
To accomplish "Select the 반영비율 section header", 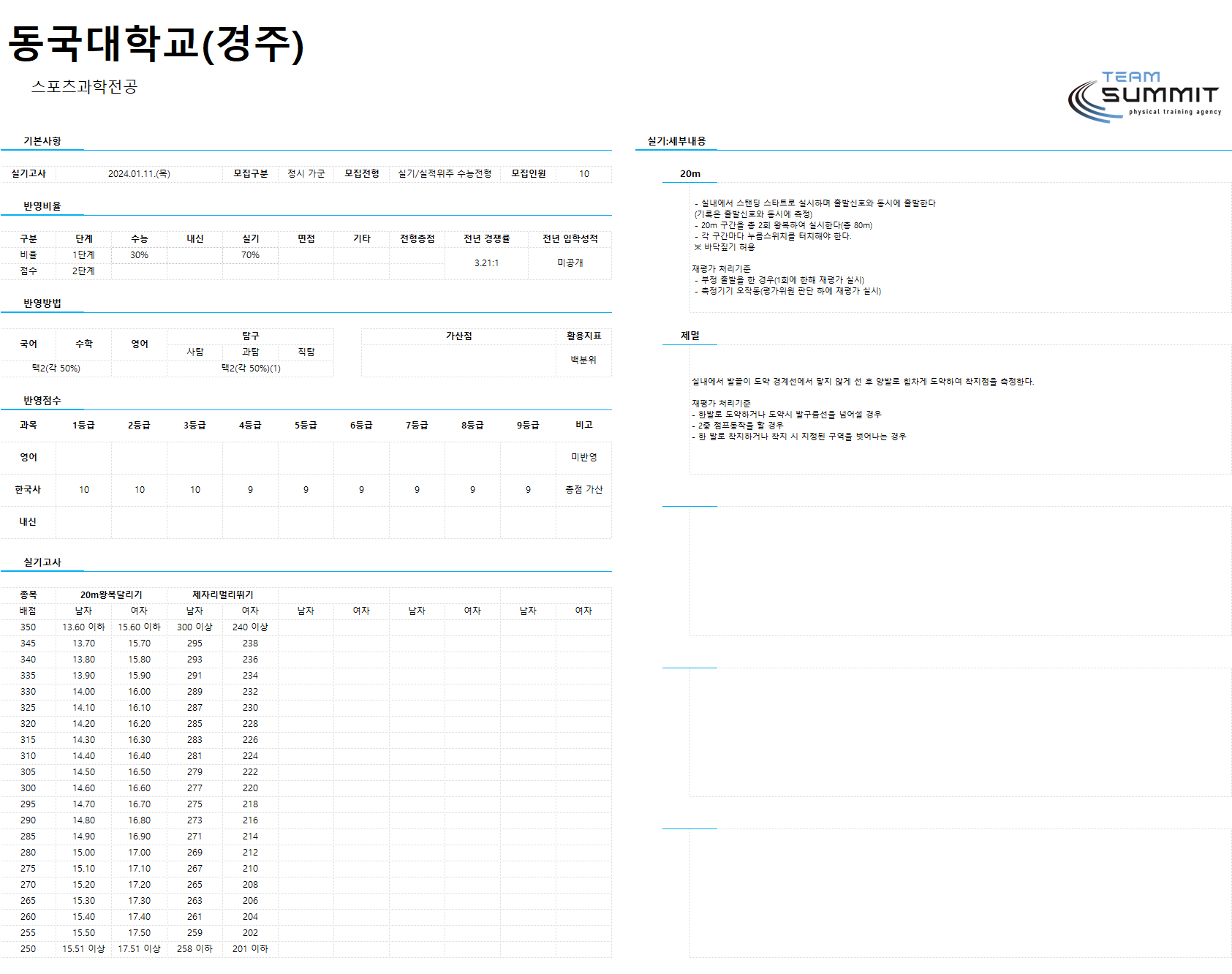I will click(42, 206).
